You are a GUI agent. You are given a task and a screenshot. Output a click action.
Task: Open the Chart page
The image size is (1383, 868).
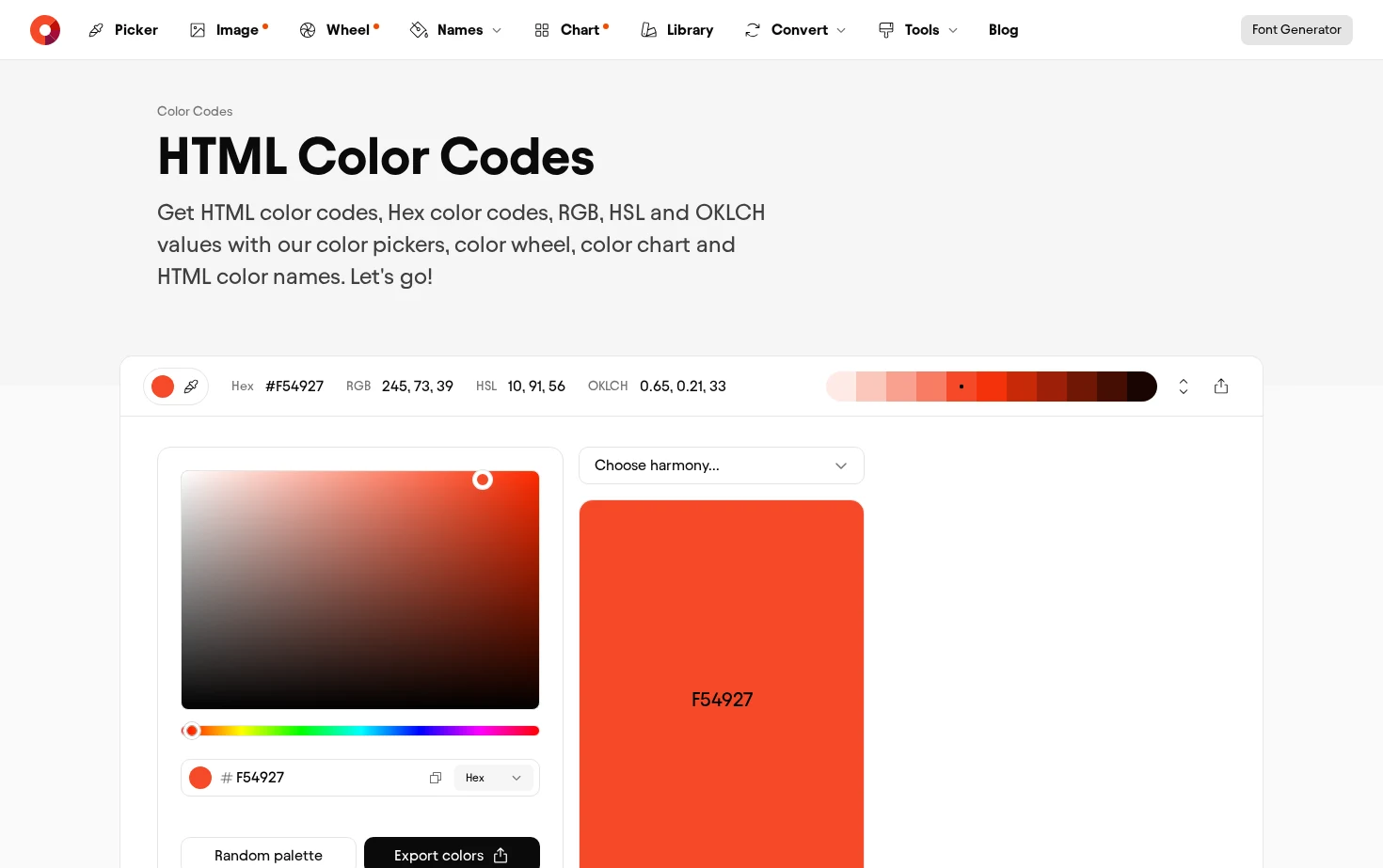[571, 30]
